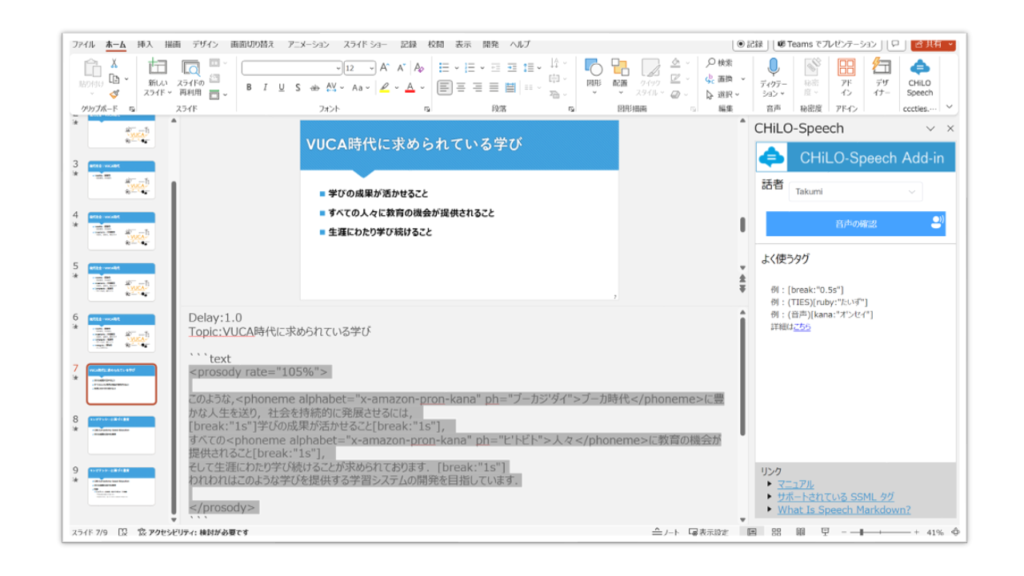This screenshot has width=1024, height=576.
Task: Toggle italic text formatting
Action: click(265, 88)
